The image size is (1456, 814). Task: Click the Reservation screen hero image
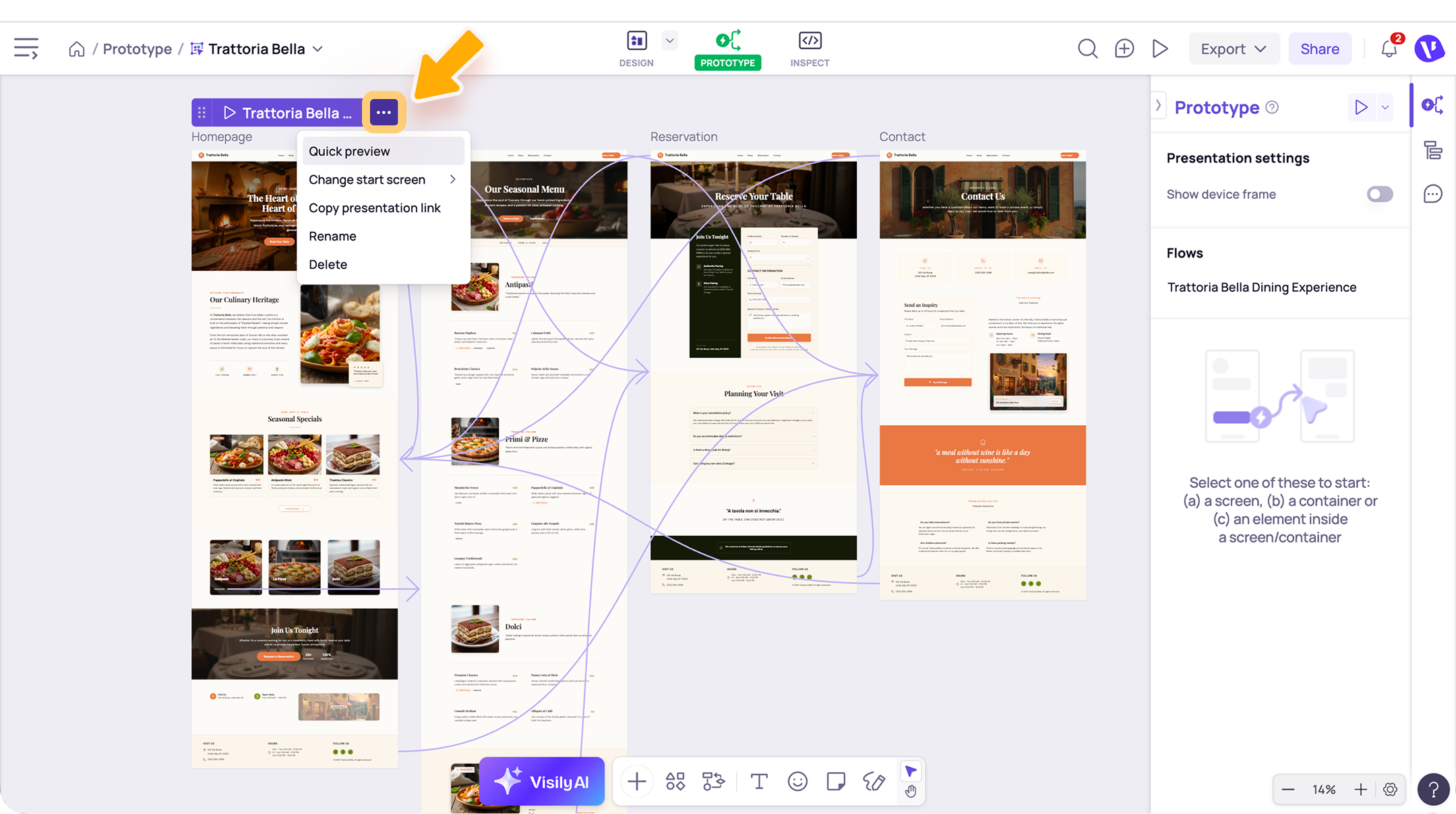[754, 199]
